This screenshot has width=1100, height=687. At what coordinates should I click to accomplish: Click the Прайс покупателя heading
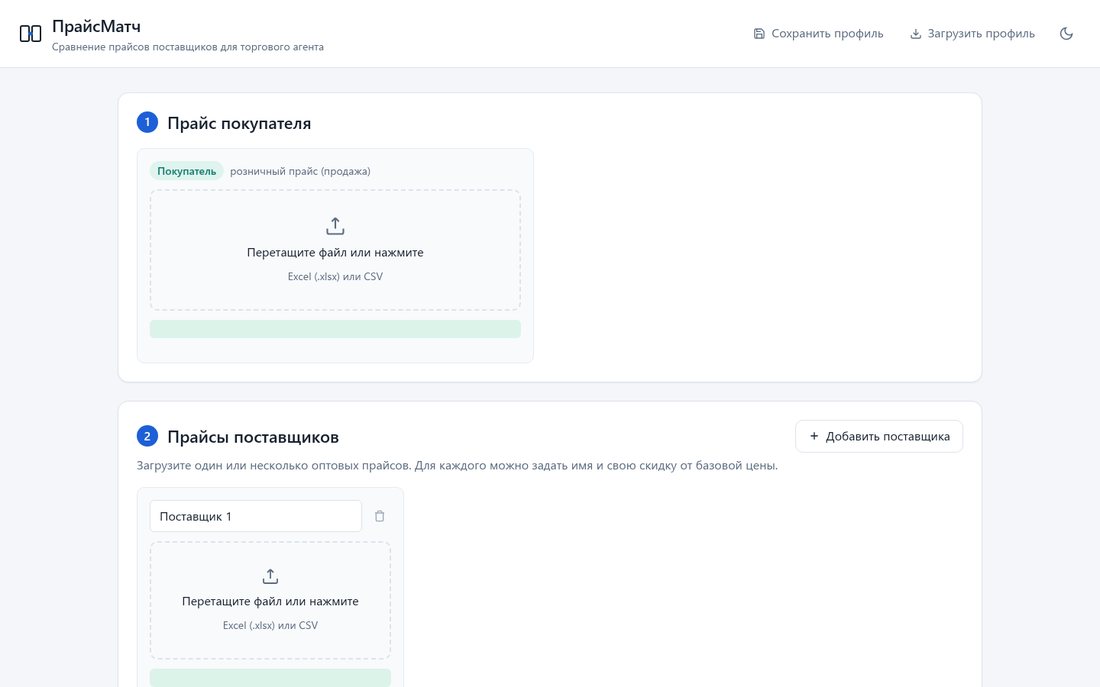pos(239,124)
